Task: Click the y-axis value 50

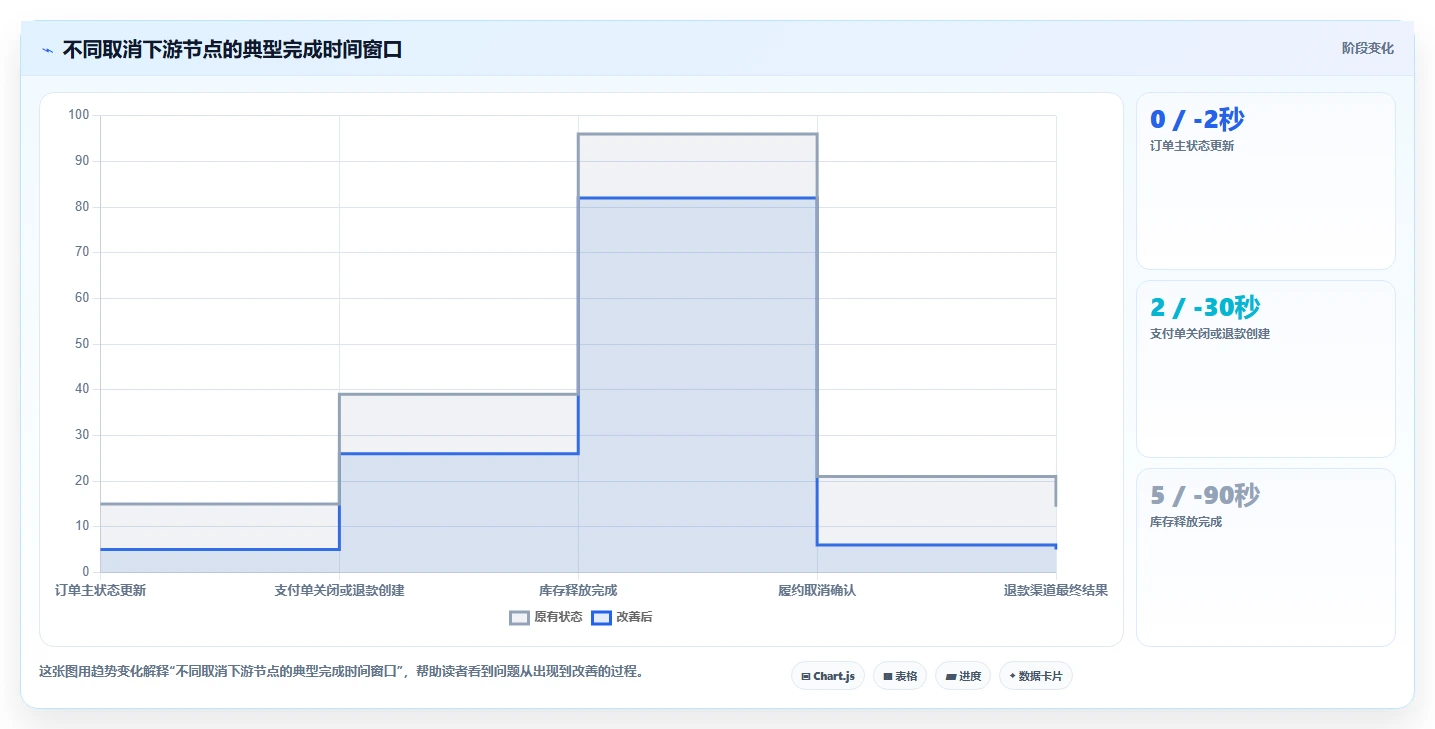Action: coord(82,343)
